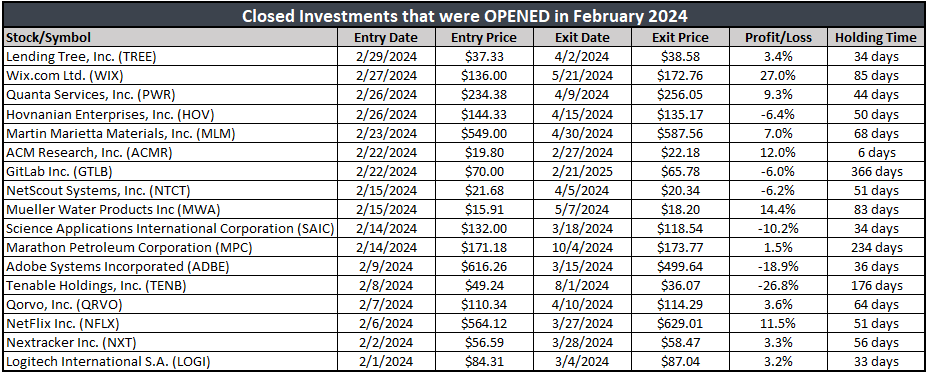The width and height of the screenshot is (928, 375).
Task: Click SAIC loss cell showing -10.2%
Action: click(779, 228)
